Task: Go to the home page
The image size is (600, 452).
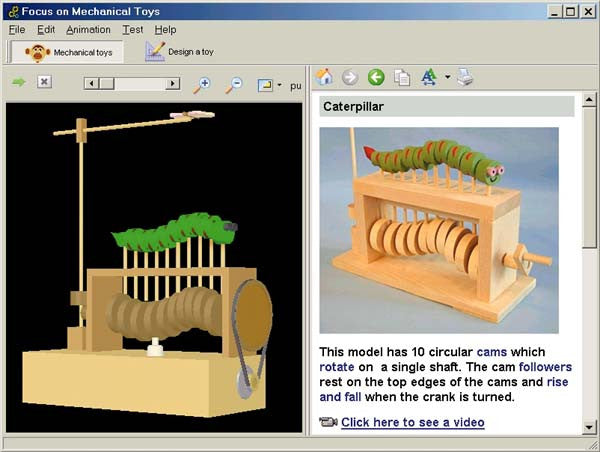Action: pos(324,77)
